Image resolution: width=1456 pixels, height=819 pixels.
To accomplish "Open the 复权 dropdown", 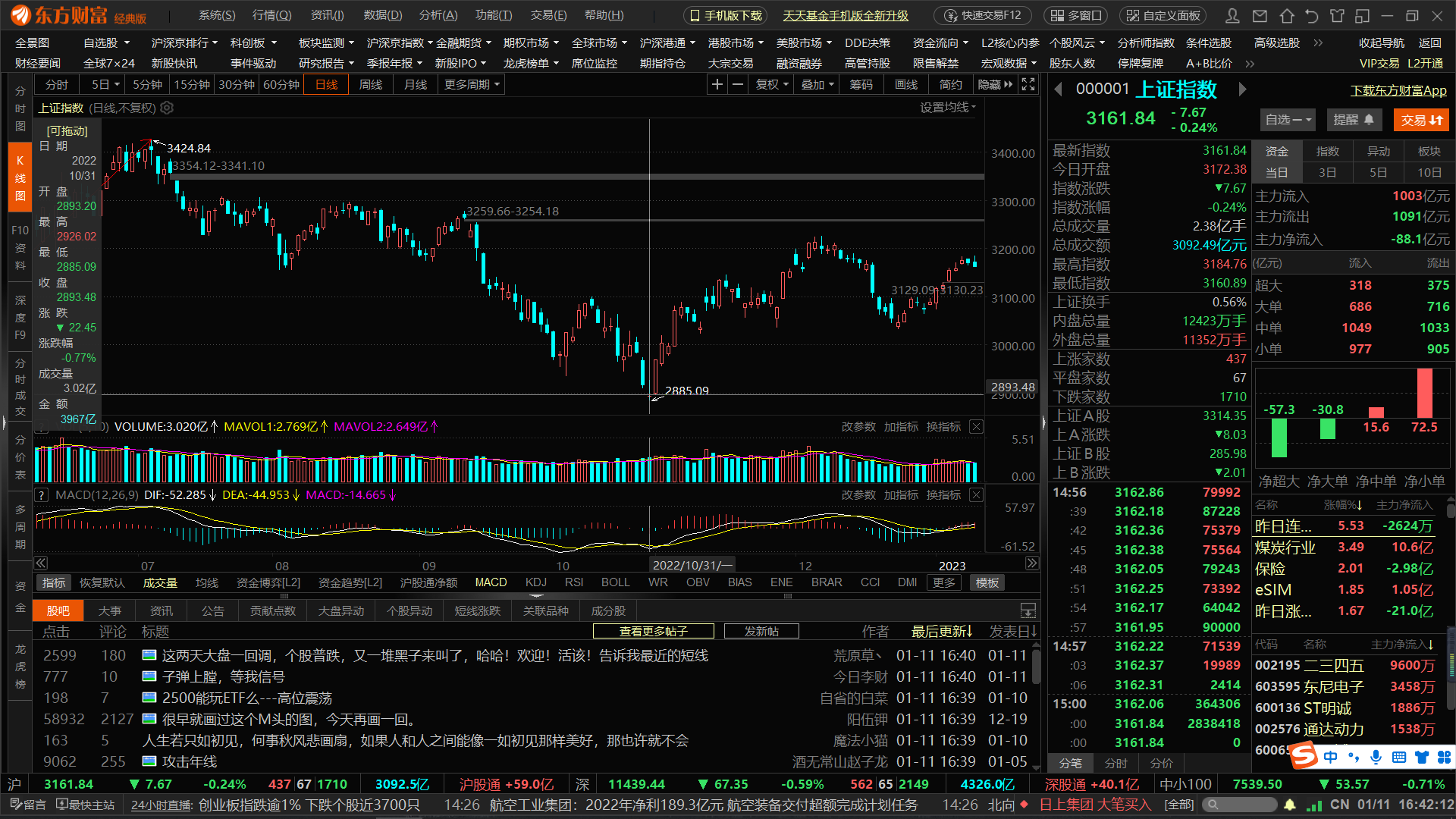I will point(772,84).
